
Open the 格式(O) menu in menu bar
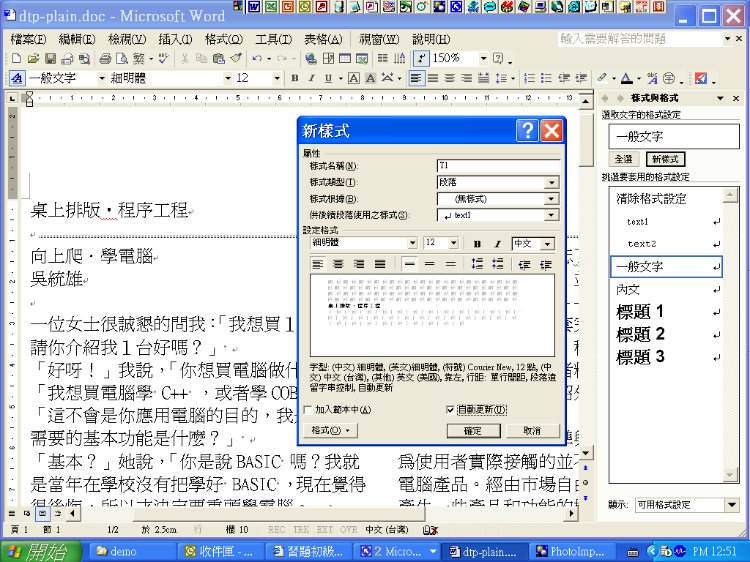224,39
